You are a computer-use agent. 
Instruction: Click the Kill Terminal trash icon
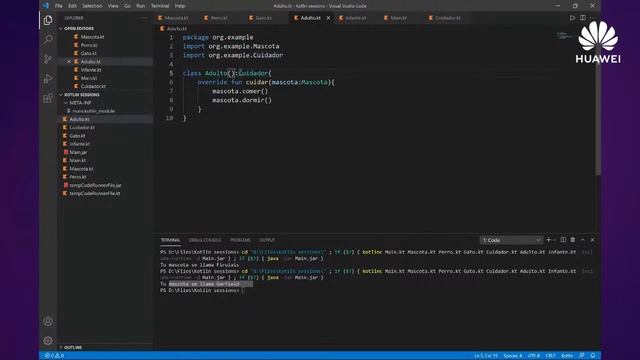coord(573,240)
